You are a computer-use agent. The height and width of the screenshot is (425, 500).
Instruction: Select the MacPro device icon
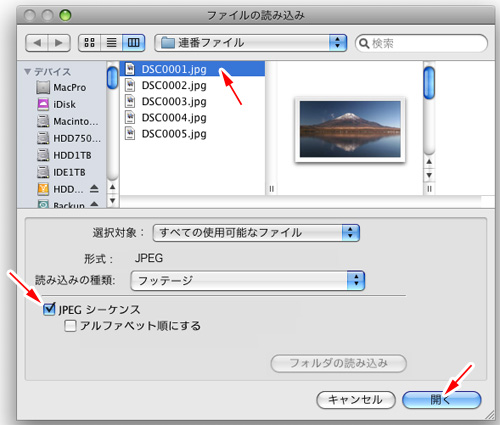[43, 88]
